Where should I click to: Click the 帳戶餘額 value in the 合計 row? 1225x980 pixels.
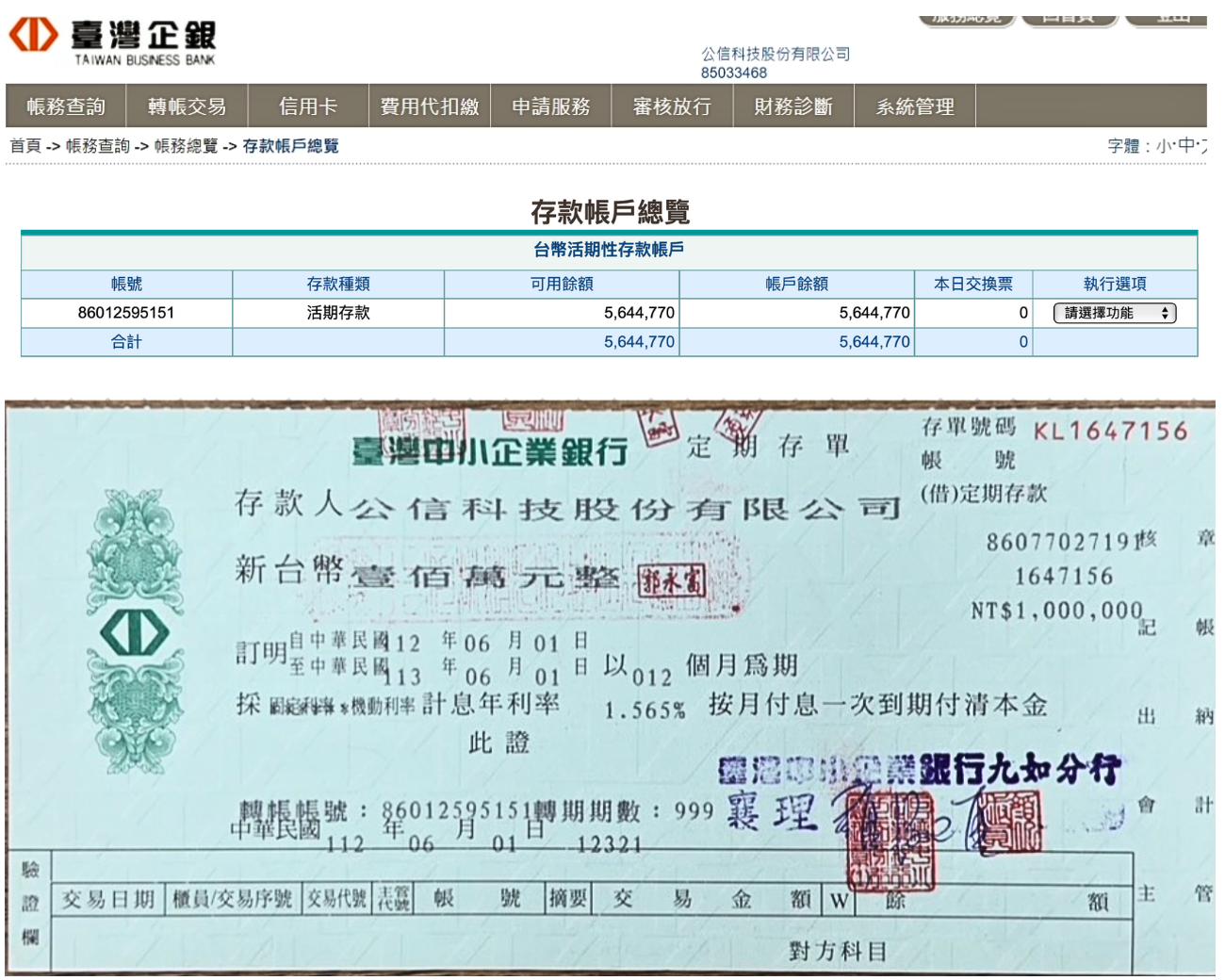point(874,342)
